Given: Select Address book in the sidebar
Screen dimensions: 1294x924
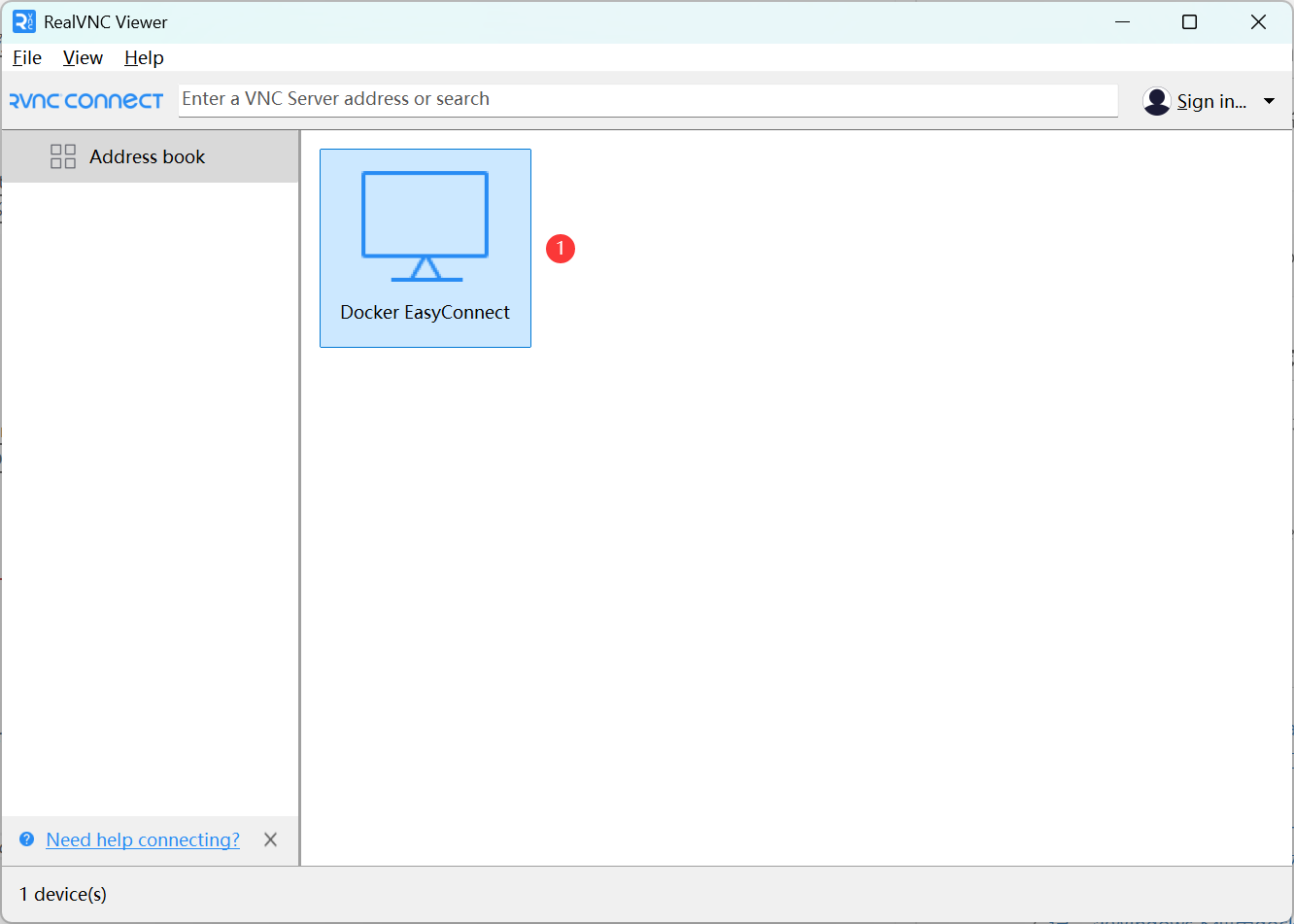Looking at the screenshot, I should (150, 156).
